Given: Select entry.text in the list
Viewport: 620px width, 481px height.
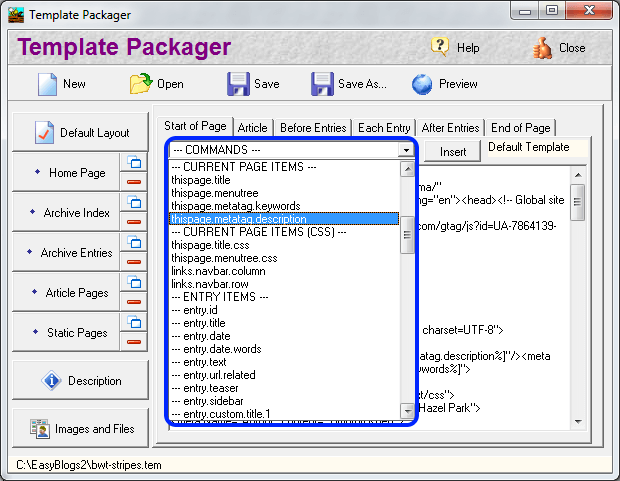Looking at the screenshot, I should (284, 362).
